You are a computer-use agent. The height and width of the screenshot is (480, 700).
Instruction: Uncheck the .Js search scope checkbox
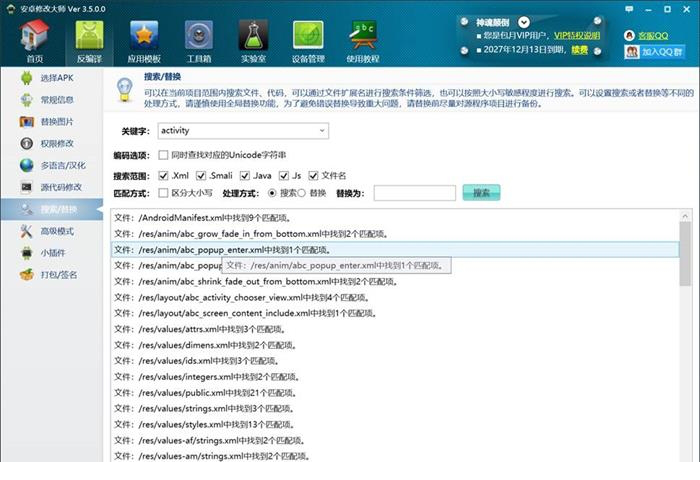284,175
